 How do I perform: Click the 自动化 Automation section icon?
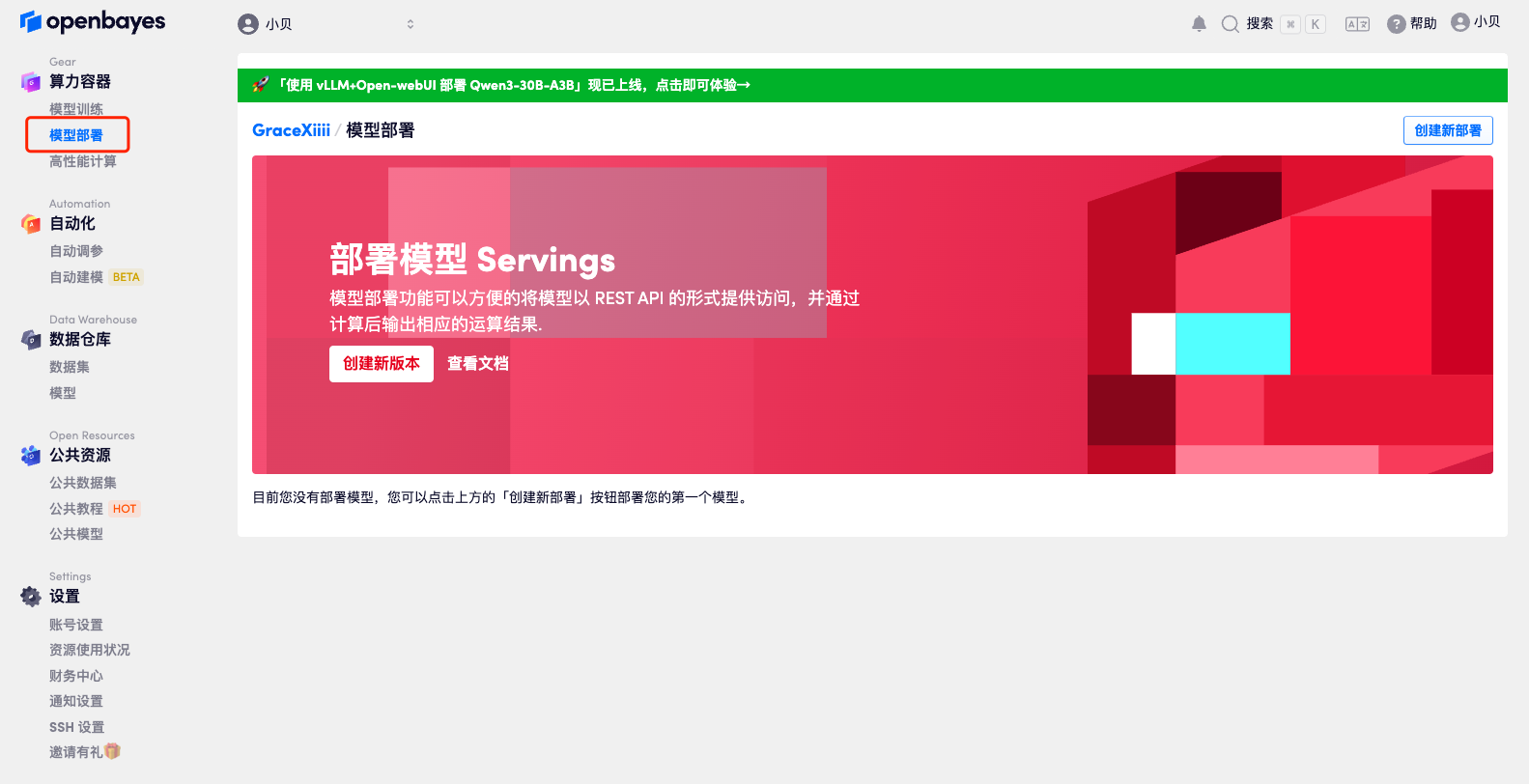(31, 224)
